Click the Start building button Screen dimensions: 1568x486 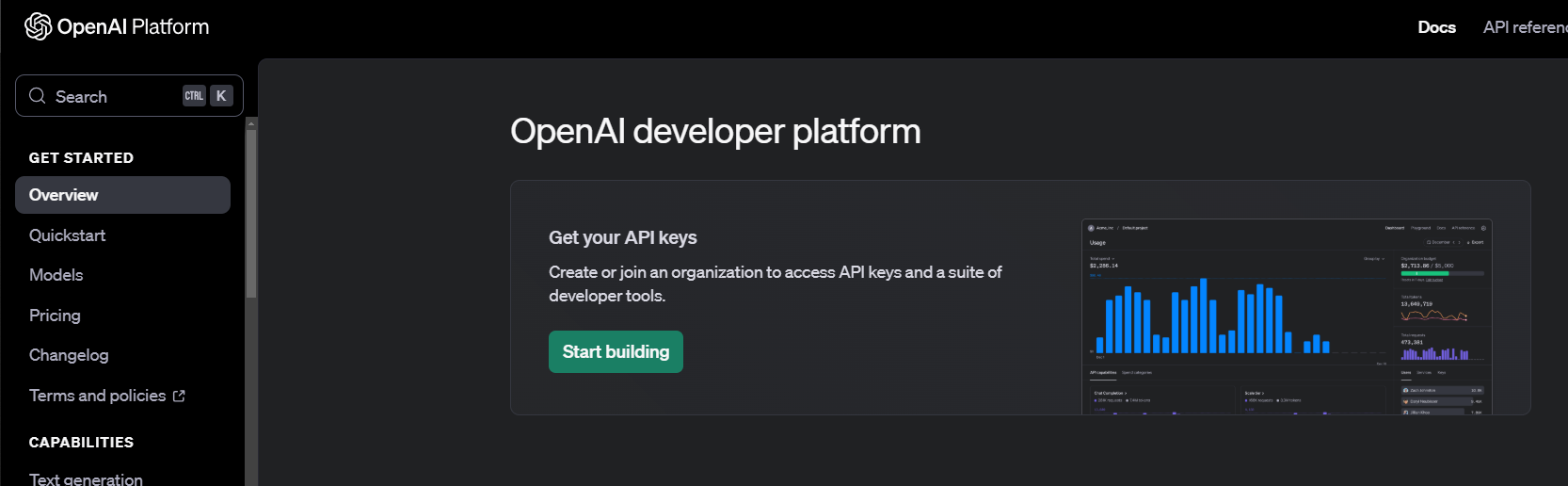coord(616,351)
